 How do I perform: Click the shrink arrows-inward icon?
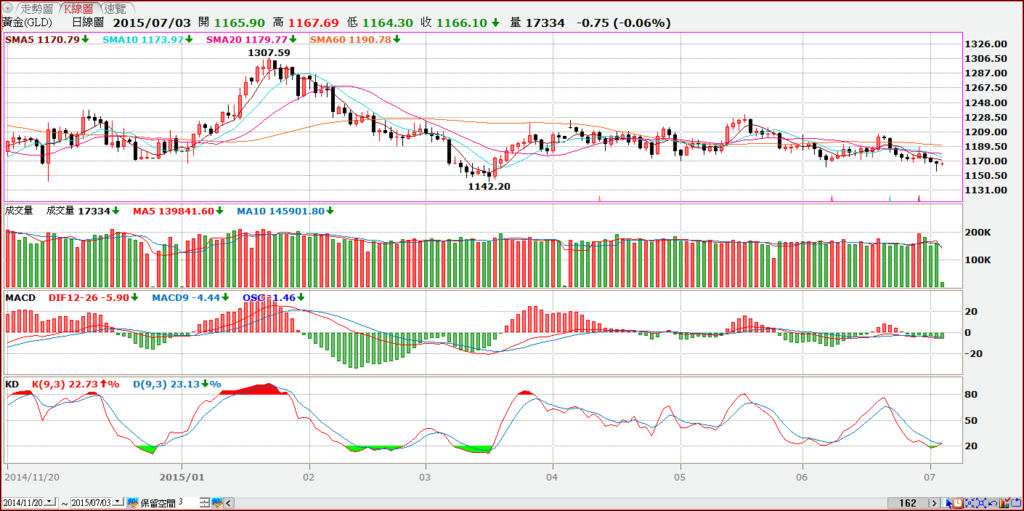point(969,503)
